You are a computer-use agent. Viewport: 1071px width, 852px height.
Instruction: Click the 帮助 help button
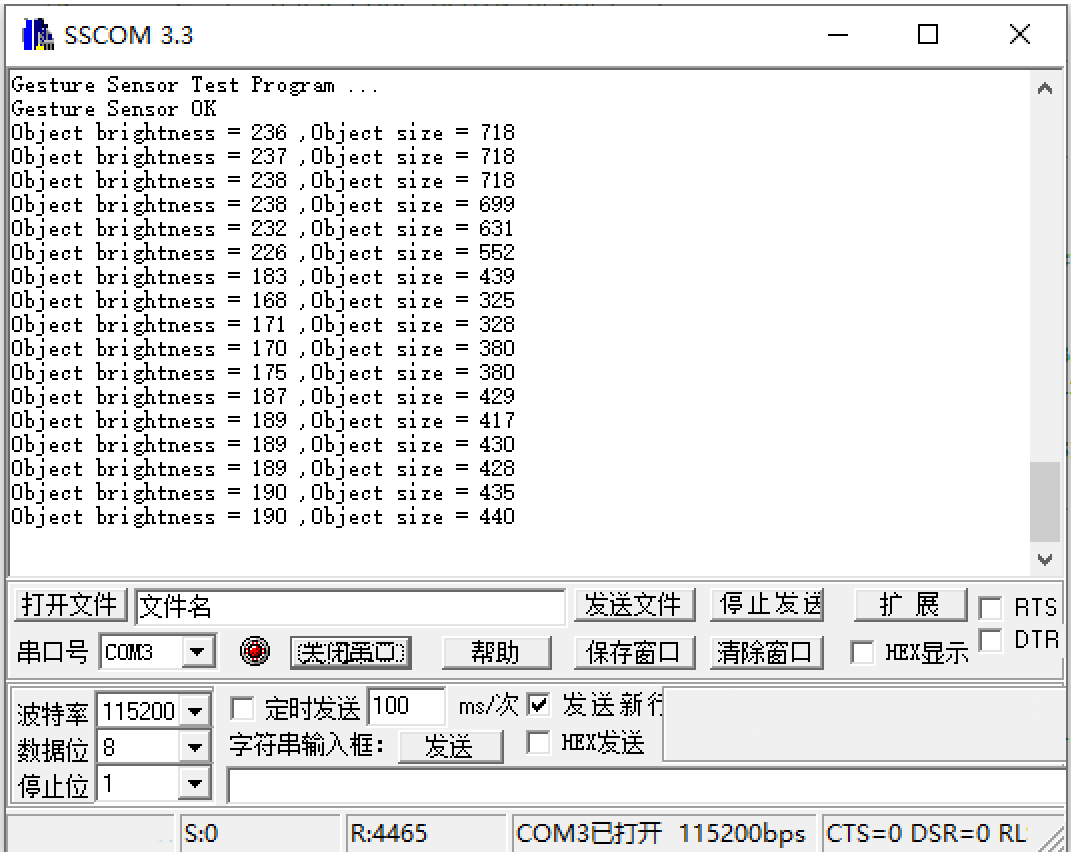pyautogui.click(x=497, y=652)
